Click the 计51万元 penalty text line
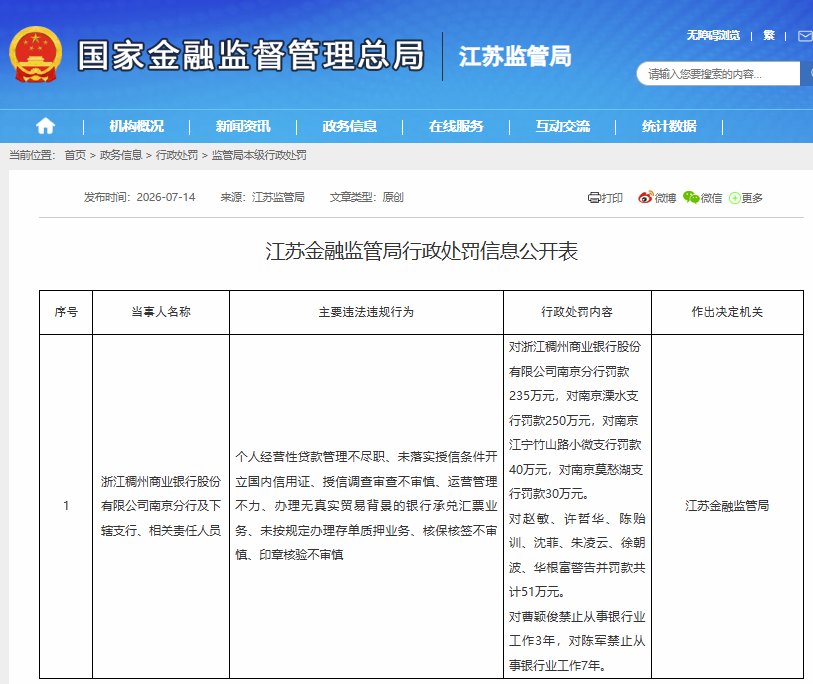This screenshot has width=813, height=684. click(x=537, y=592)
